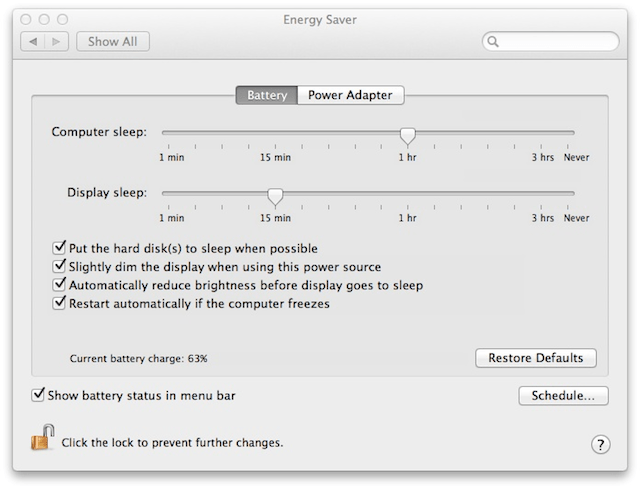Go forward with the right arrow button
Viewport: 640px width, 489px height.
point(58,42)
